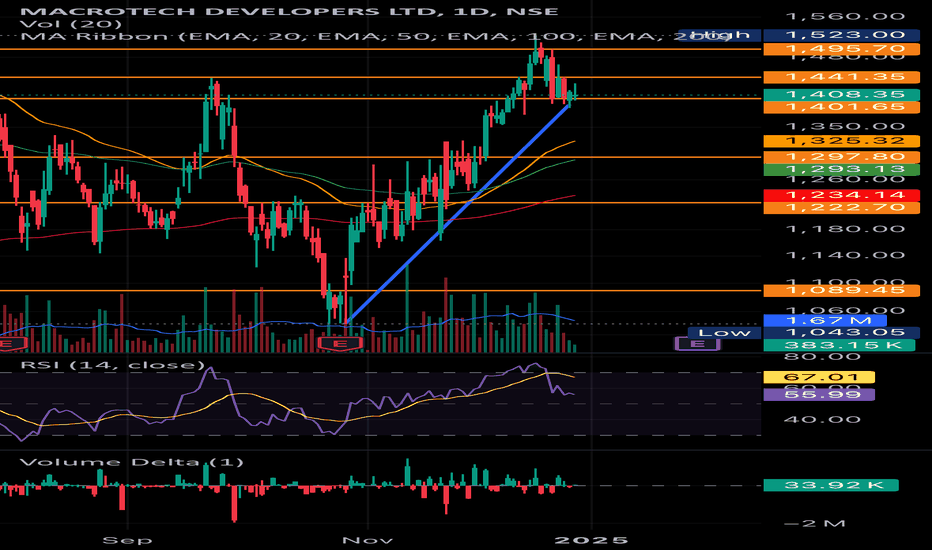
Task: Click the 2025 date label on time axis
Action: pyautogui.click(x=590, y=540)
